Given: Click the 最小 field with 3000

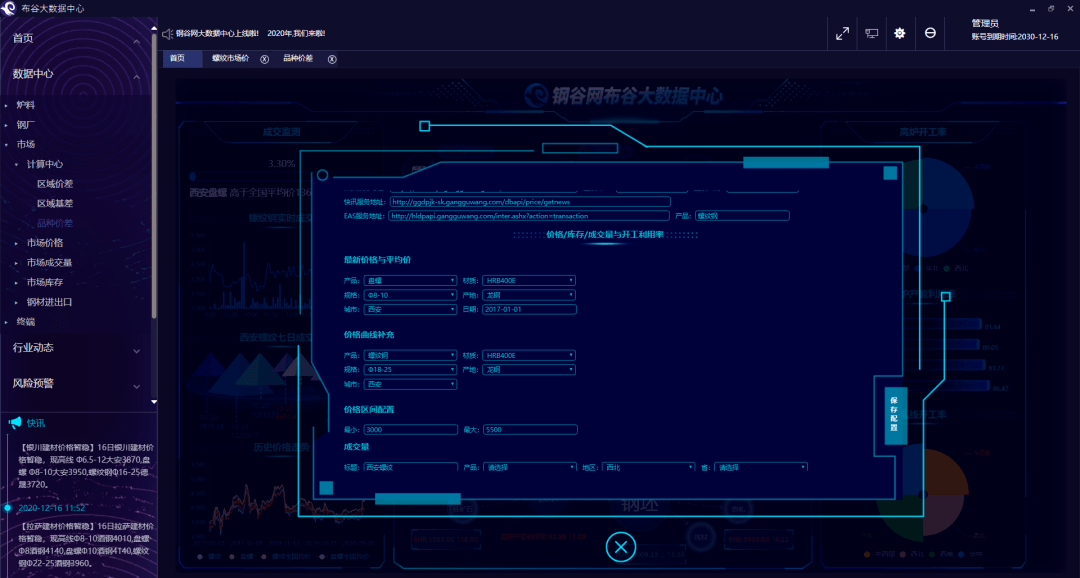Looking at the screenshot, I should tap(411, 429).
